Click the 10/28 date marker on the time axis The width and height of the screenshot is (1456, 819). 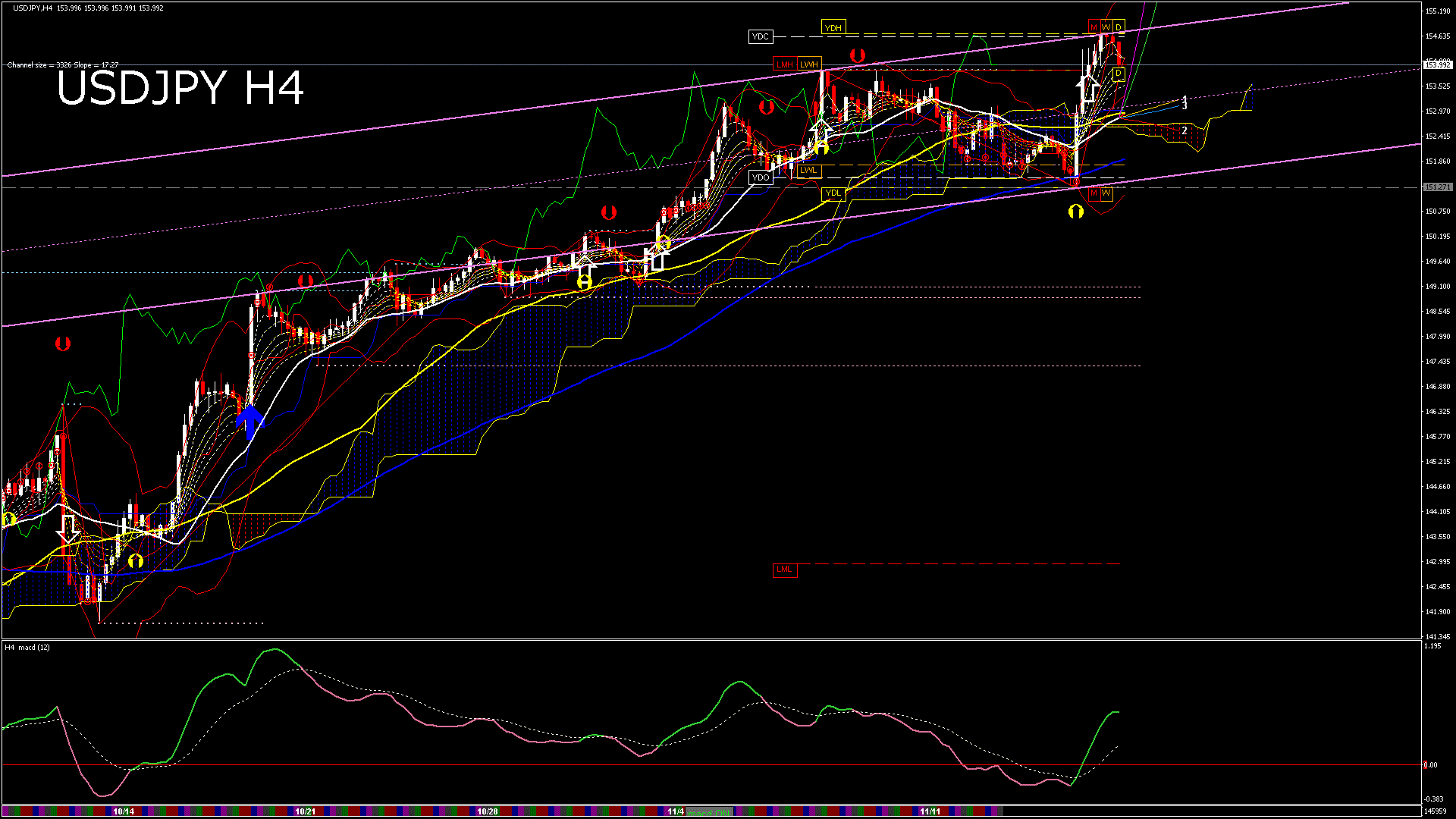click(488, 811)
